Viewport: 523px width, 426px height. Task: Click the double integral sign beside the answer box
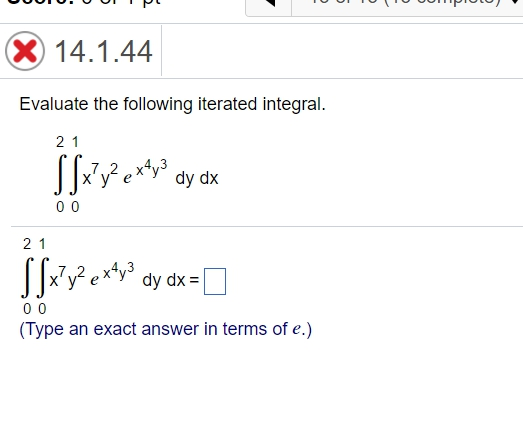[x=35, y=277]
